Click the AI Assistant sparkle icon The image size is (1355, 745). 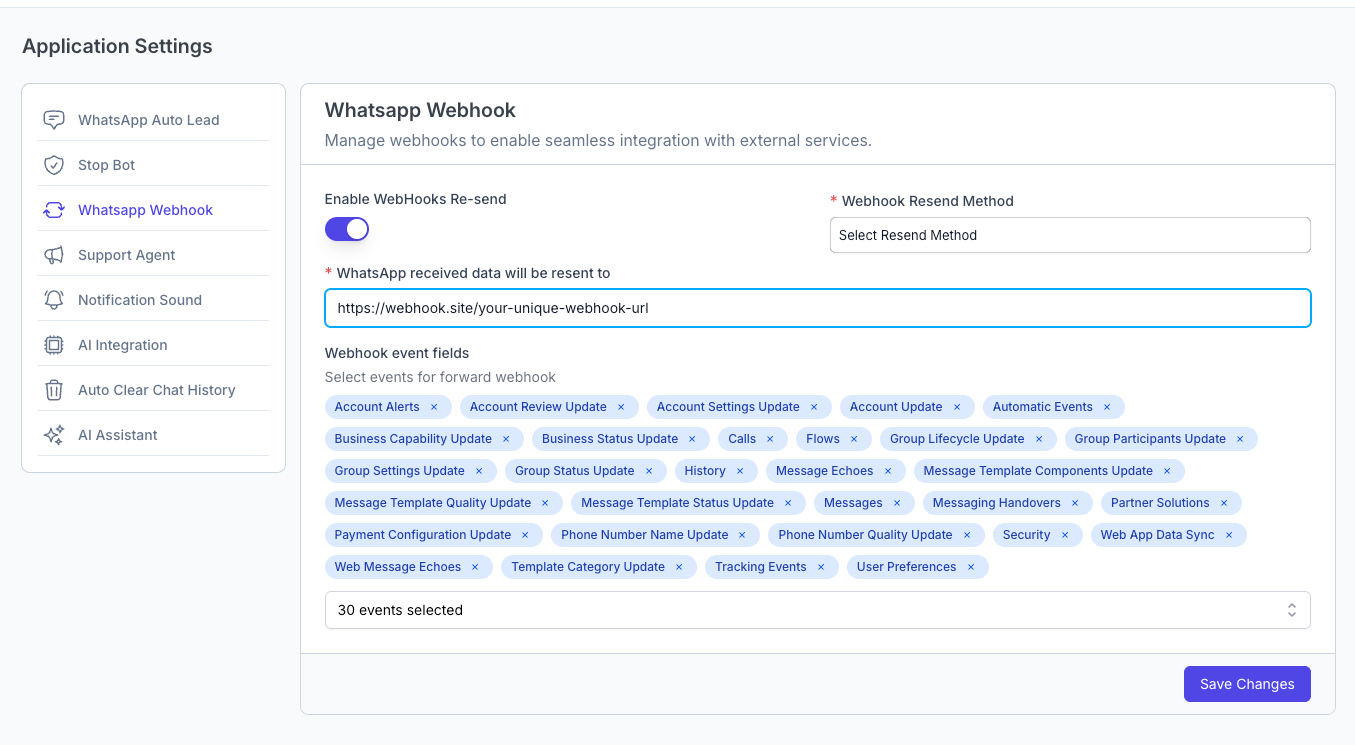click(54, 435)
